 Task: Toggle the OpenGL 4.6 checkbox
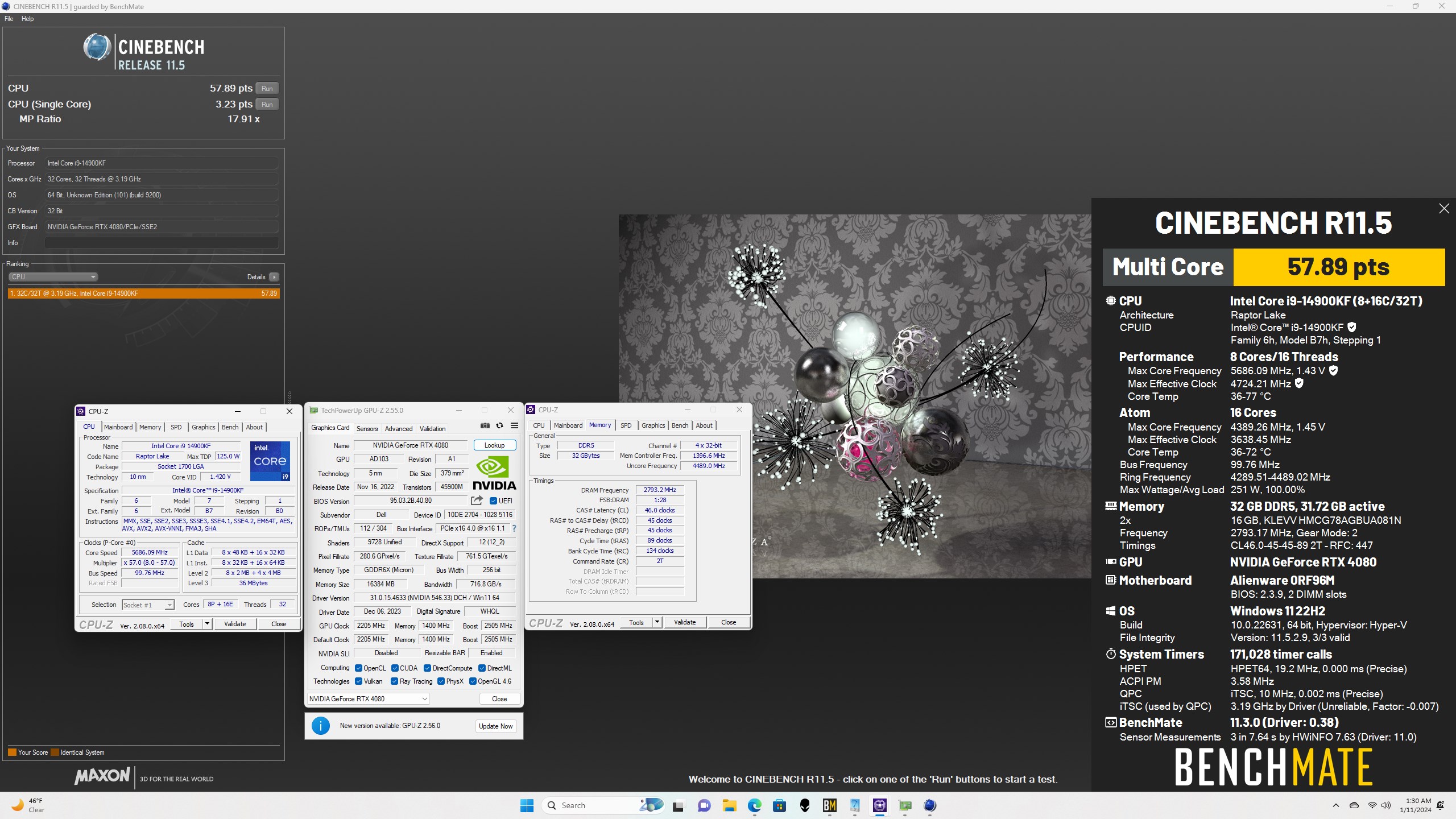[x=473, y=681]
